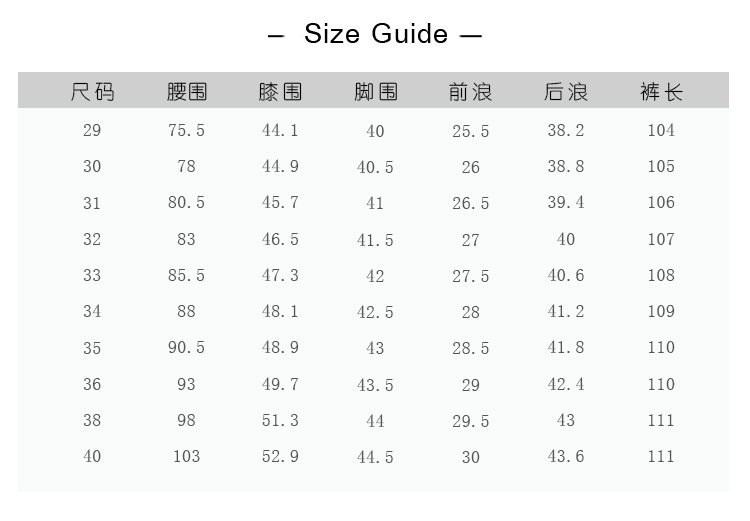This screenshot has height=521, width=750.
Task: Click the "Size Guide" title text
Action: point(375,34)
